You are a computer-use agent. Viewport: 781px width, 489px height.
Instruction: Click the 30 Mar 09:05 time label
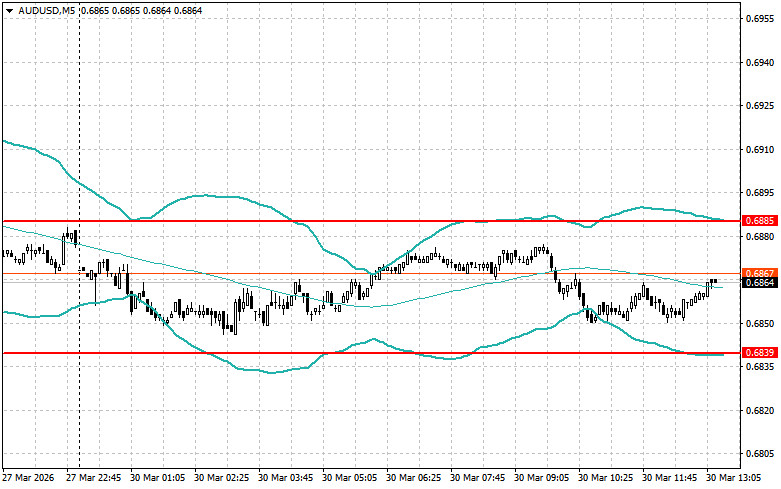point(541,478)
